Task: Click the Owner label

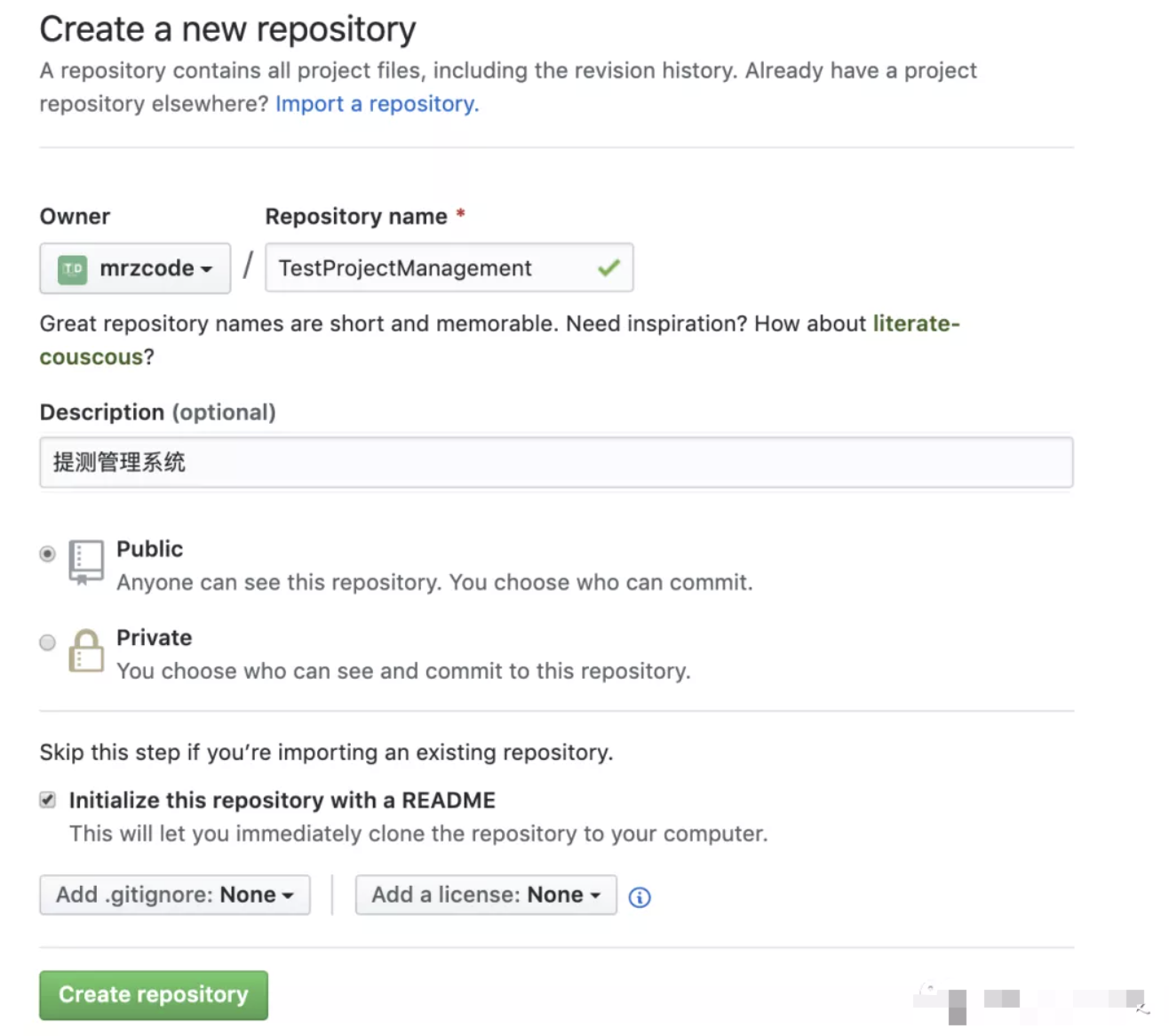Action: click(76, 217)
